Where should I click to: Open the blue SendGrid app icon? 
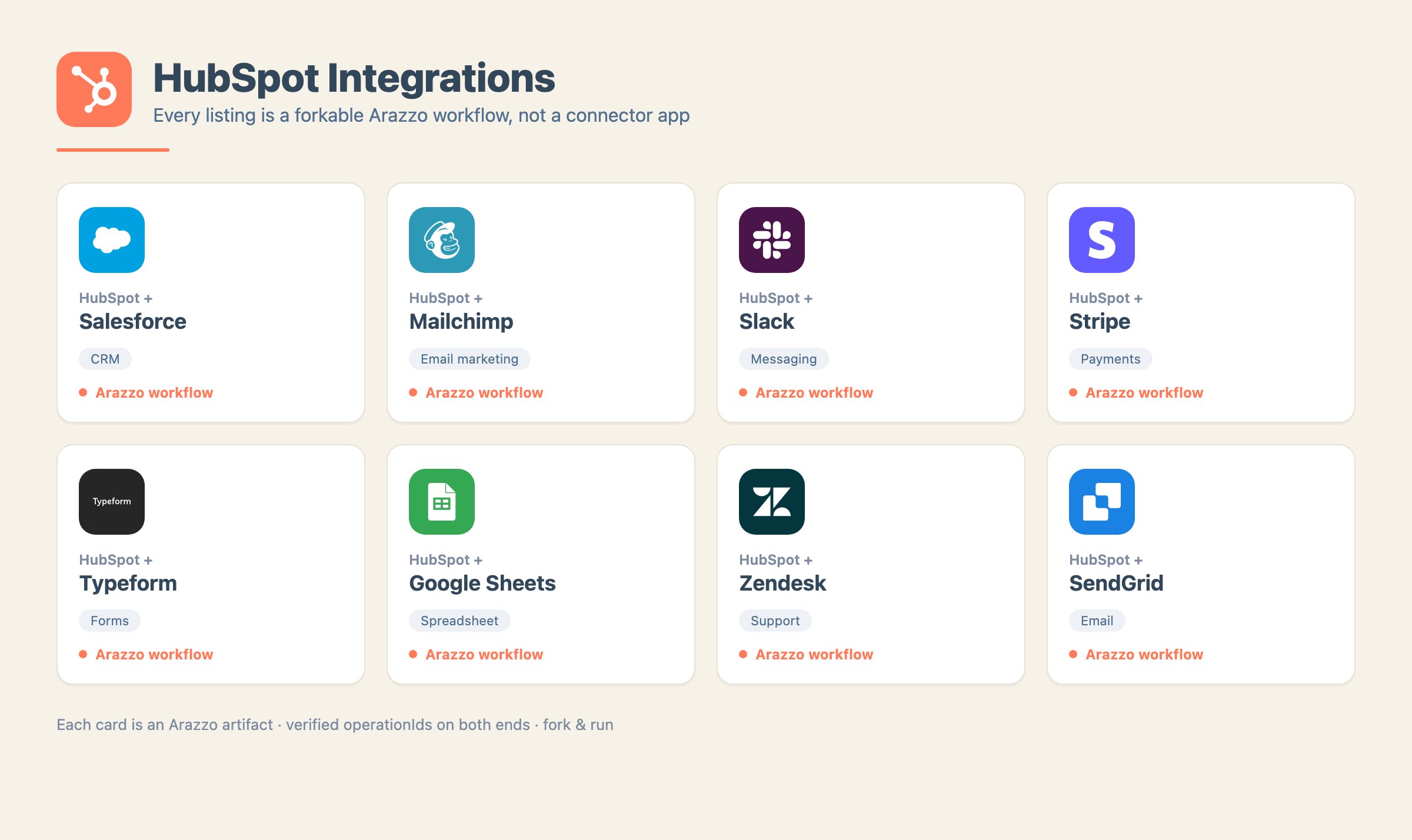(x=1102, y=502)
